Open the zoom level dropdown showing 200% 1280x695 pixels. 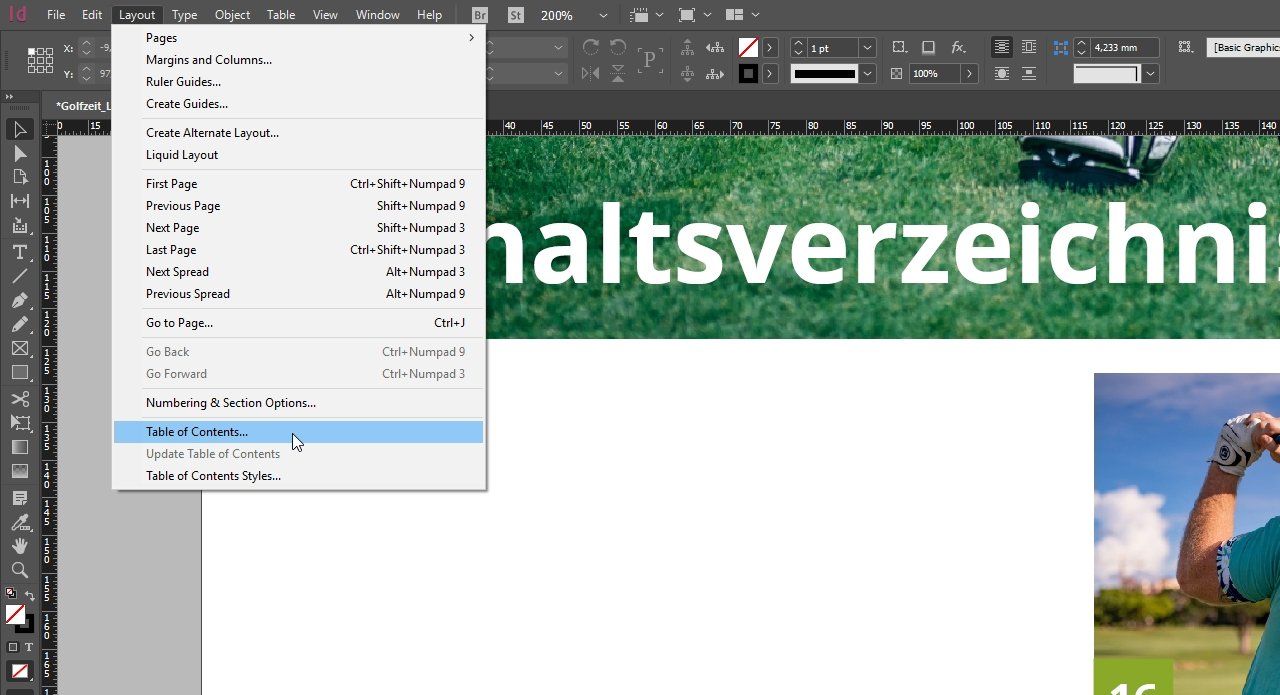603,15
